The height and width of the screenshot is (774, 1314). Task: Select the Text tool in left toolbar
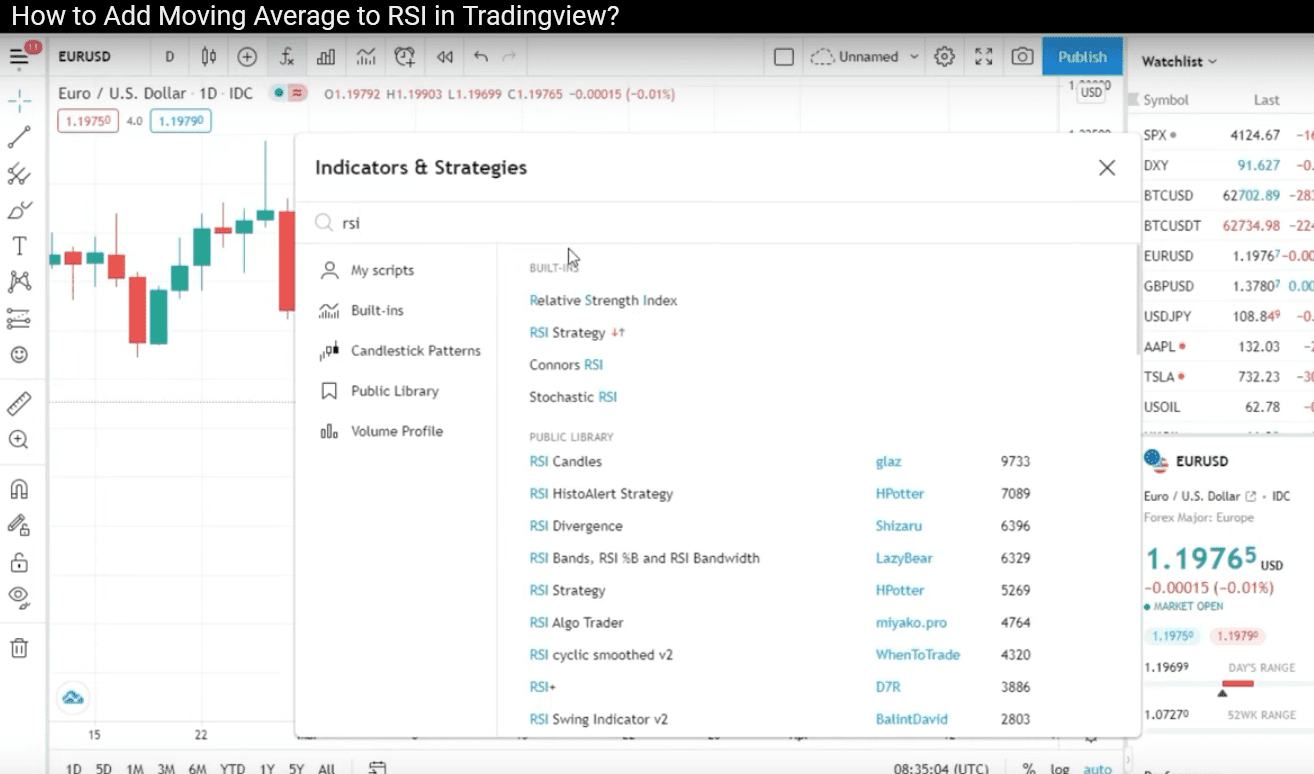coord(19,246)
